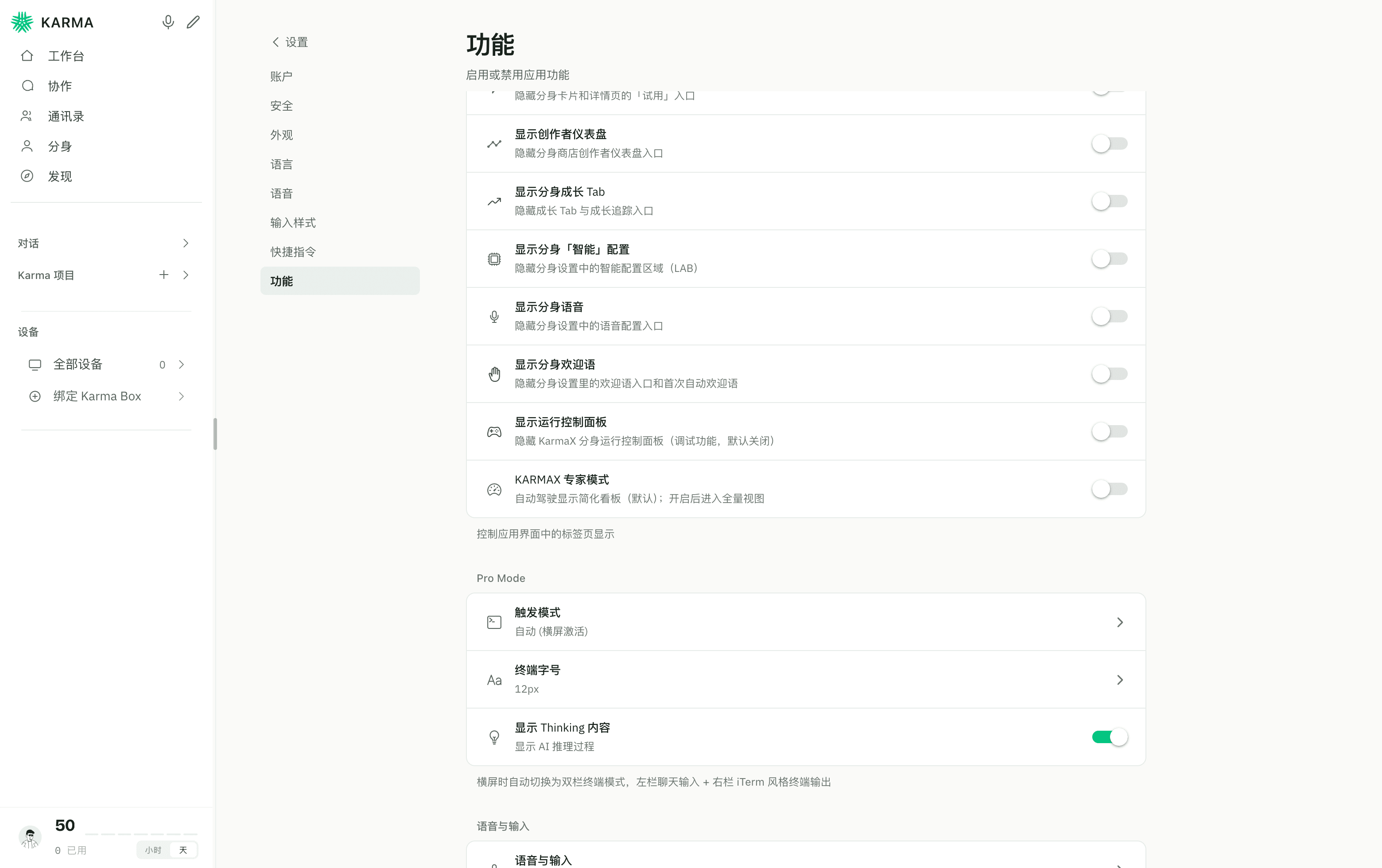
Task: Click the sidebar divider scrollbar handle
Action: pos(215,434)
